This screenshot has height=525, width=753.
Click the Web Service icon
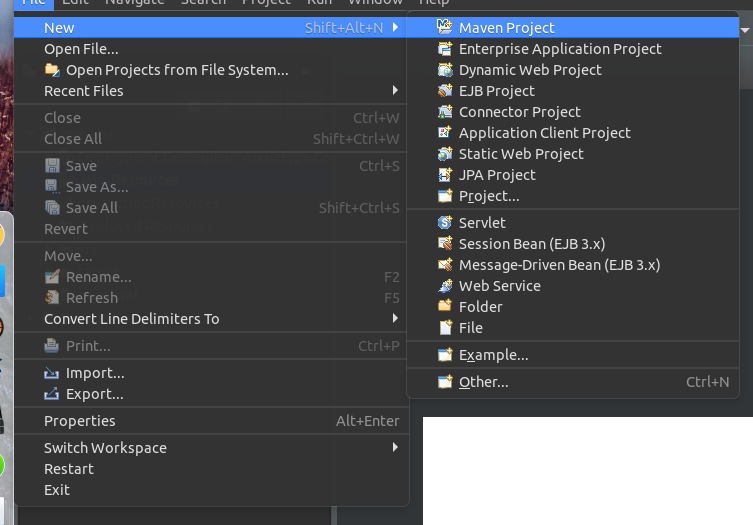point(445,285)
